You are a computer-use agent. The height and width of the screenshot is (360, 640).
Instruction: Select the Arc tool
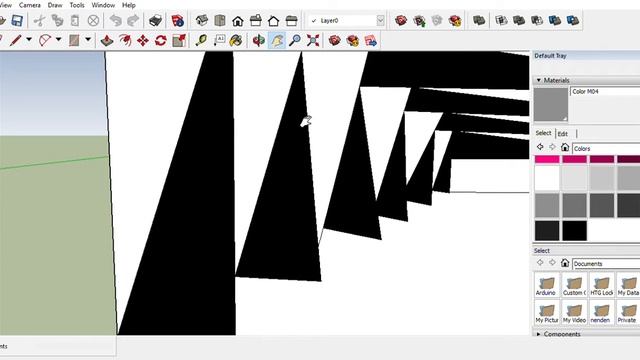point(45,40)
